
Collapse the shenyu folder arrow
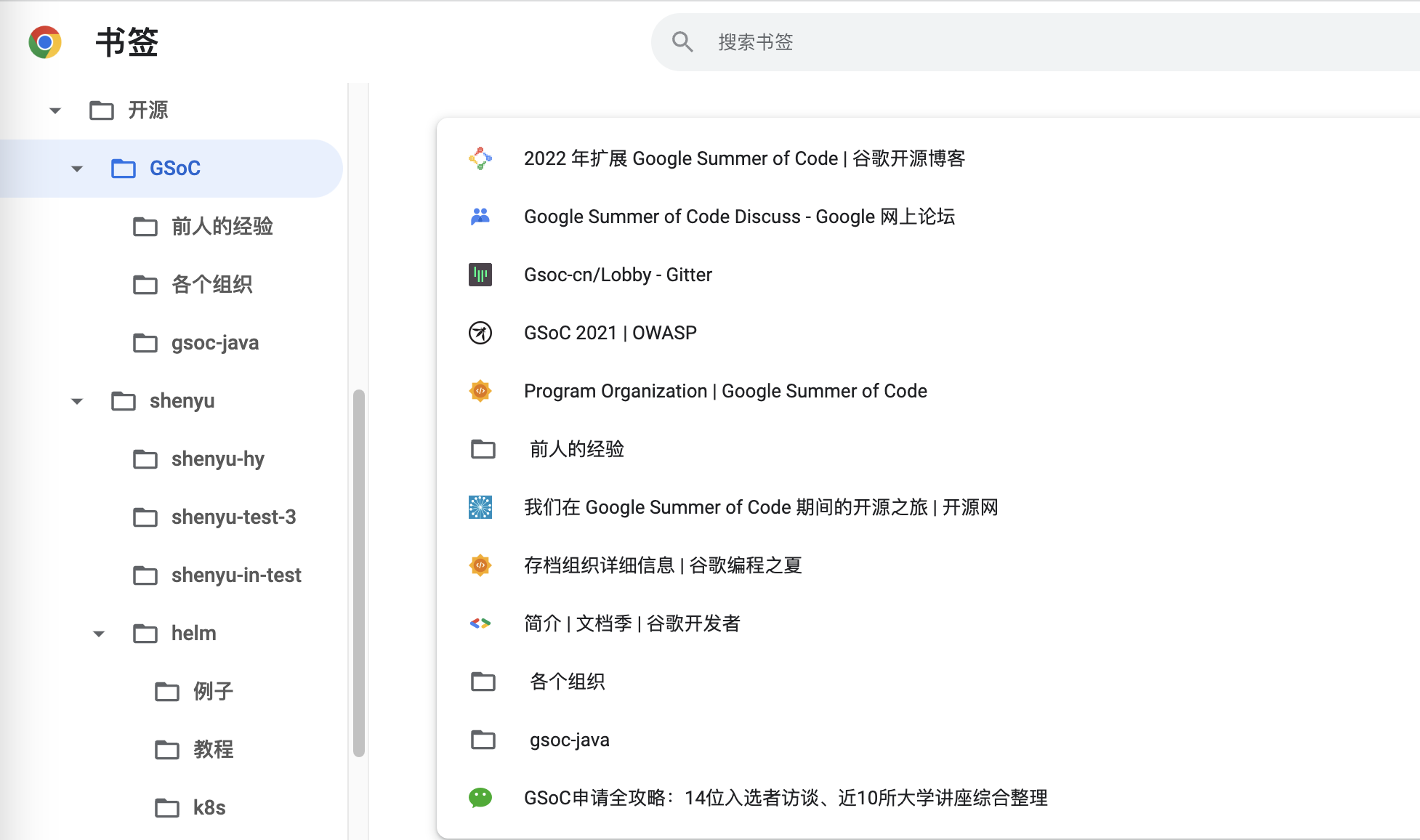pyautogui.click(x=77, y=401)
